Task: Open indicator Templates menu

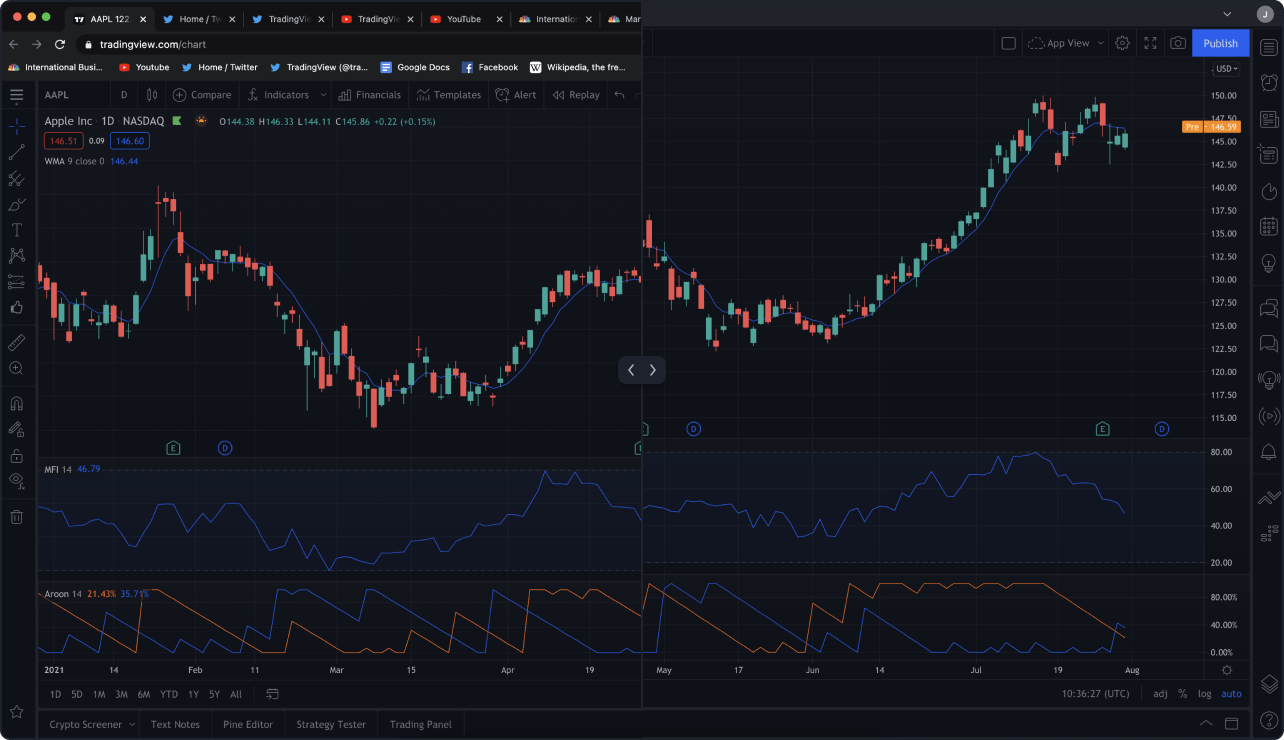Action: tap(449, 95)
